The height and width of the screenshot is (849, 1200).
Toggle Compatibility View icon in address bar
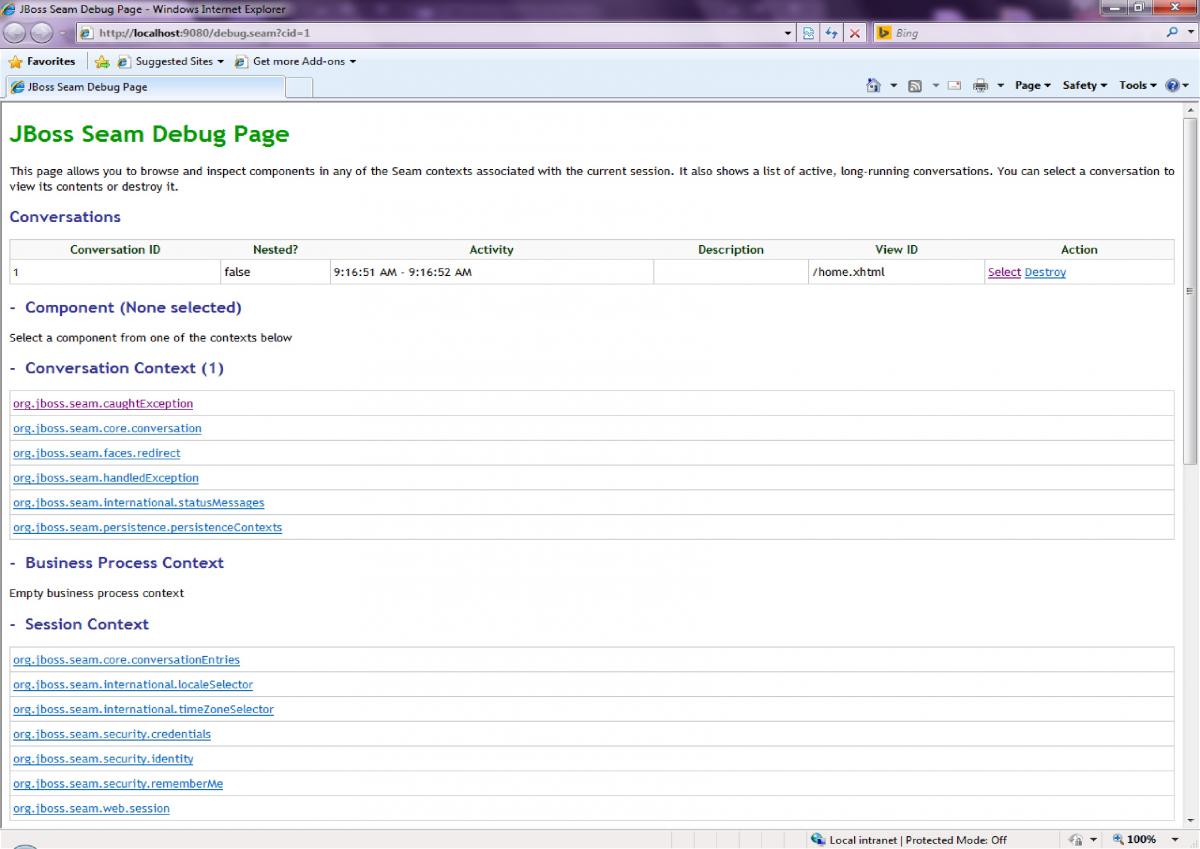pos(808,33)
